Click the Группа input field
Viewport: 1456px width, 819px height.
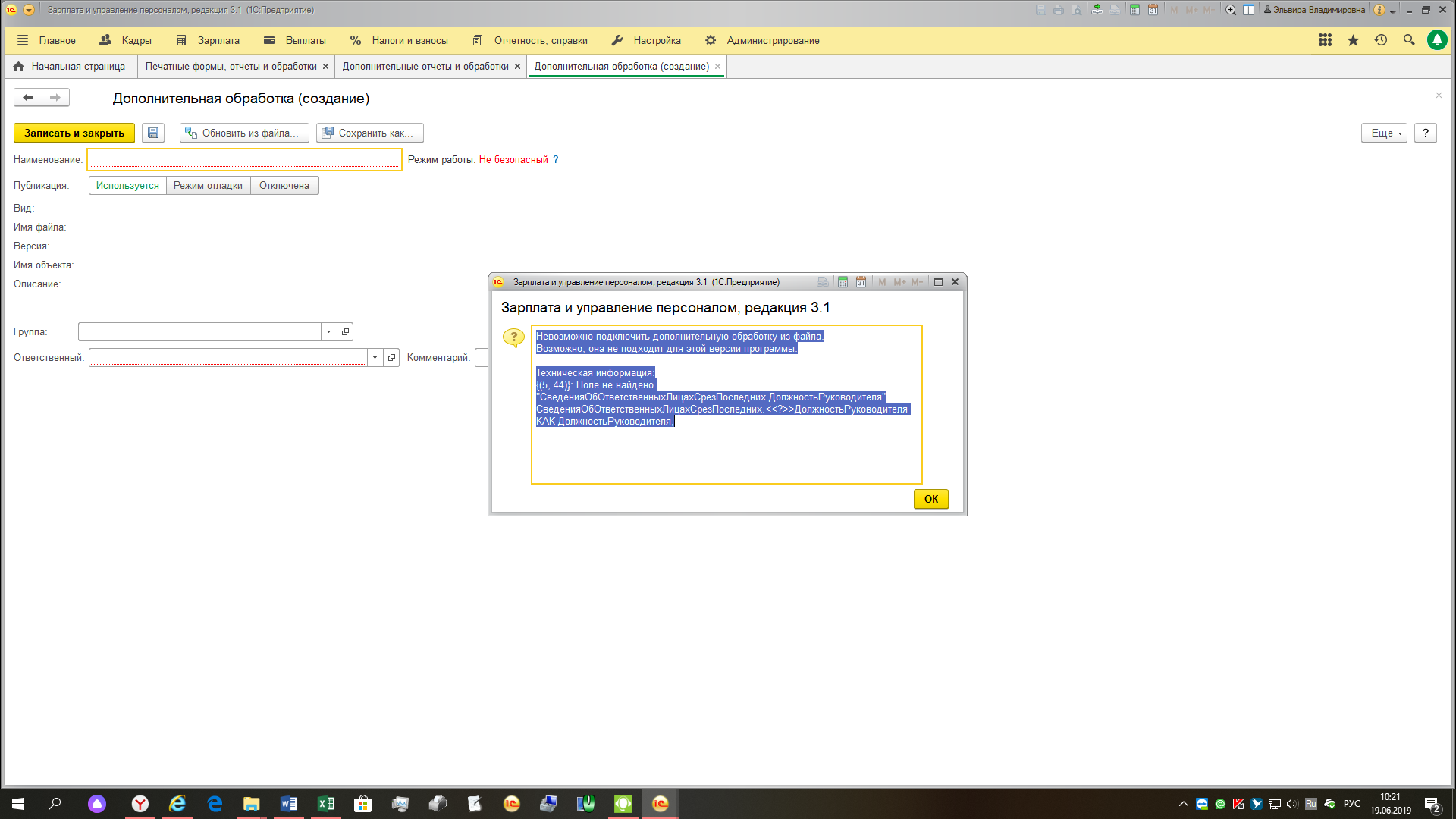(x=199, y=332)
